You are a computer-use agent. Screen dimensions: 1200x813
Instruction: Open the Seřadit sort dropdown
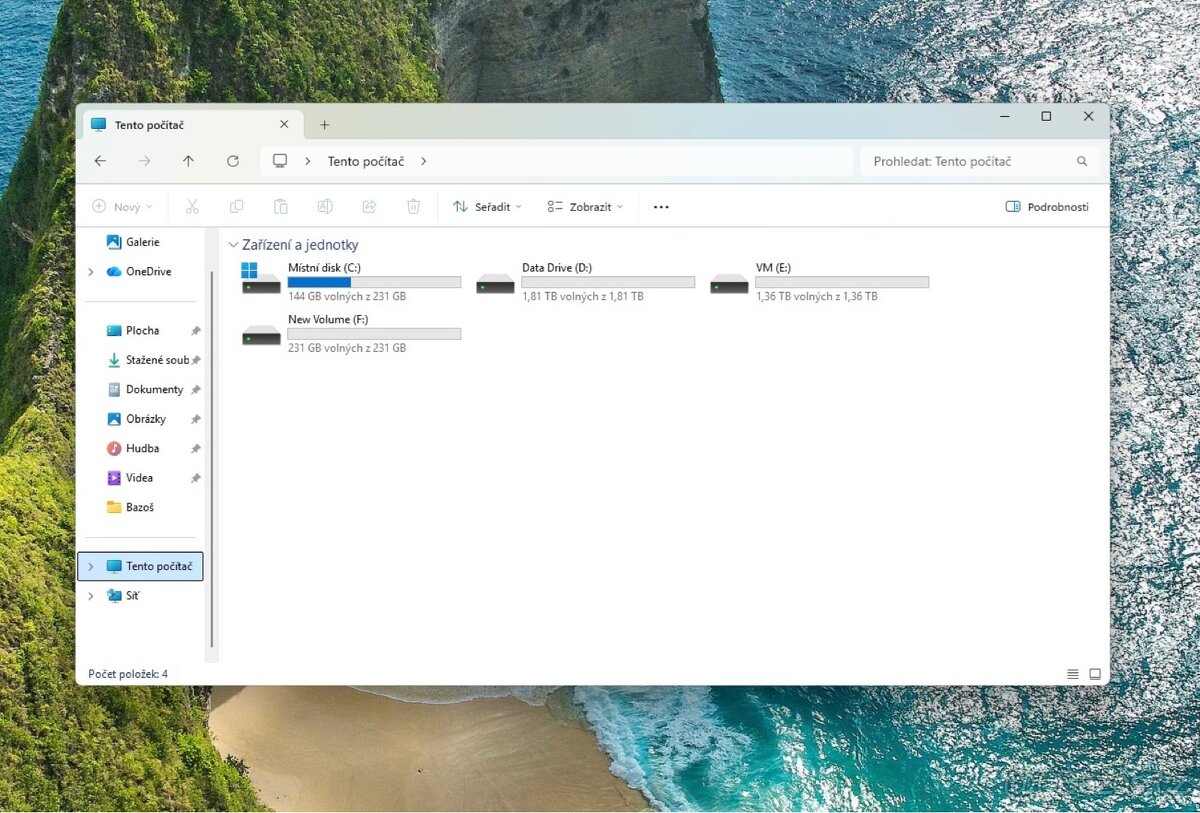point(487,207)
